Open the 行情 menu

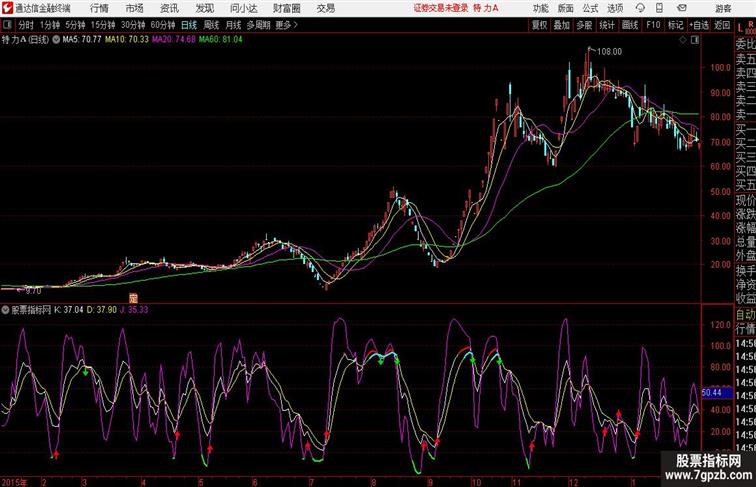[99, 8]
